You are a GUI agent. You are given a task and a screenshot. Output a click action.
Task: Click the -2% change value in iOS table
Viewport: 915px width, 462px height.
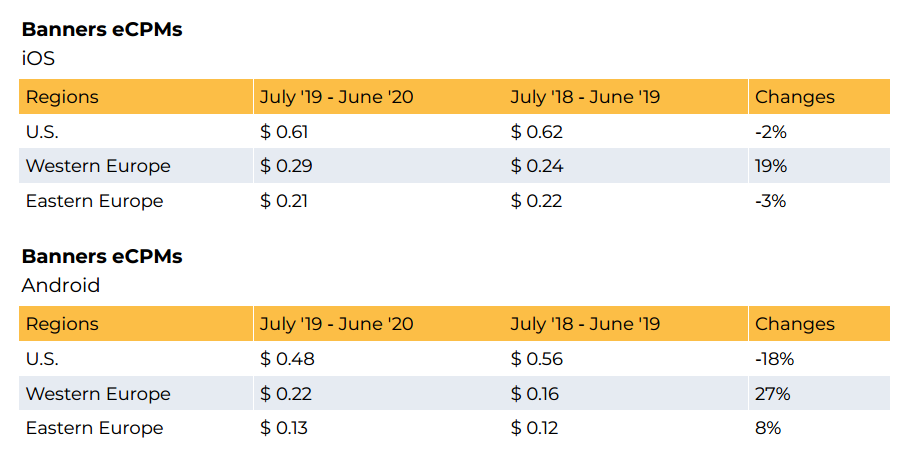click(x=770, y=132)
